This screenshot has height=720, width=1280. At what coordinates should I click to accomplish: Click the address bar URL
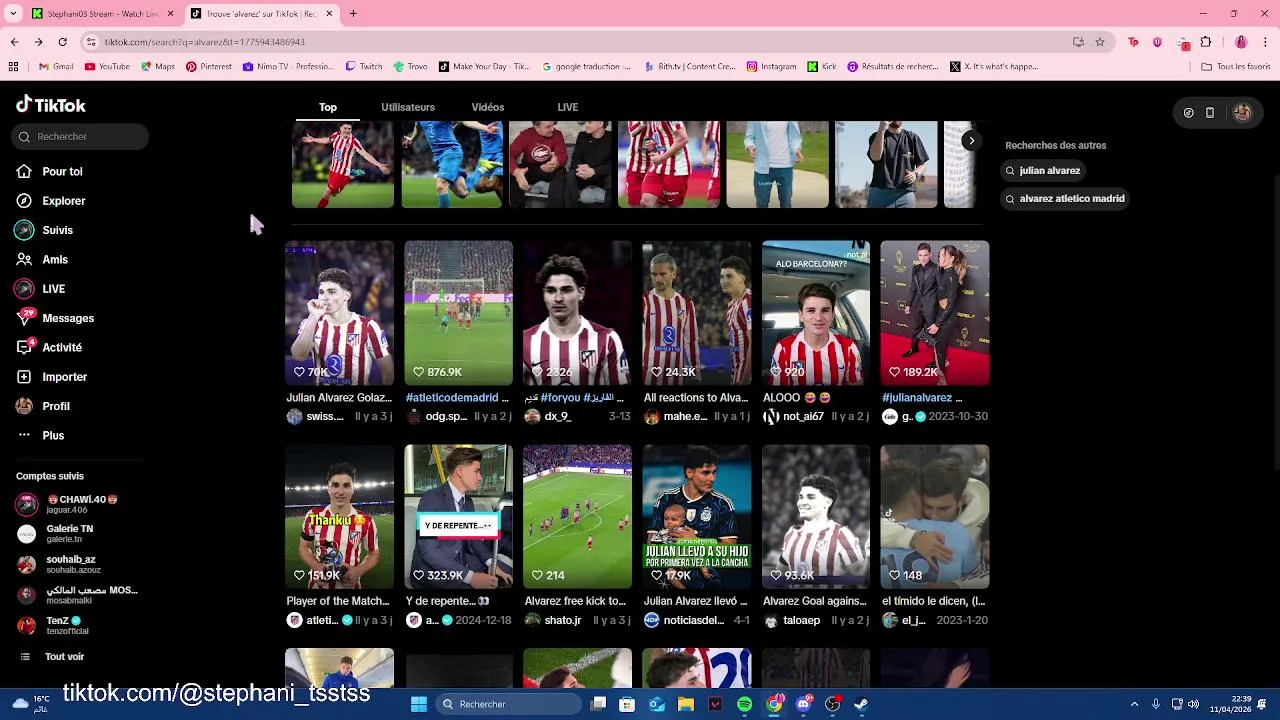click(x=204, y=42)
